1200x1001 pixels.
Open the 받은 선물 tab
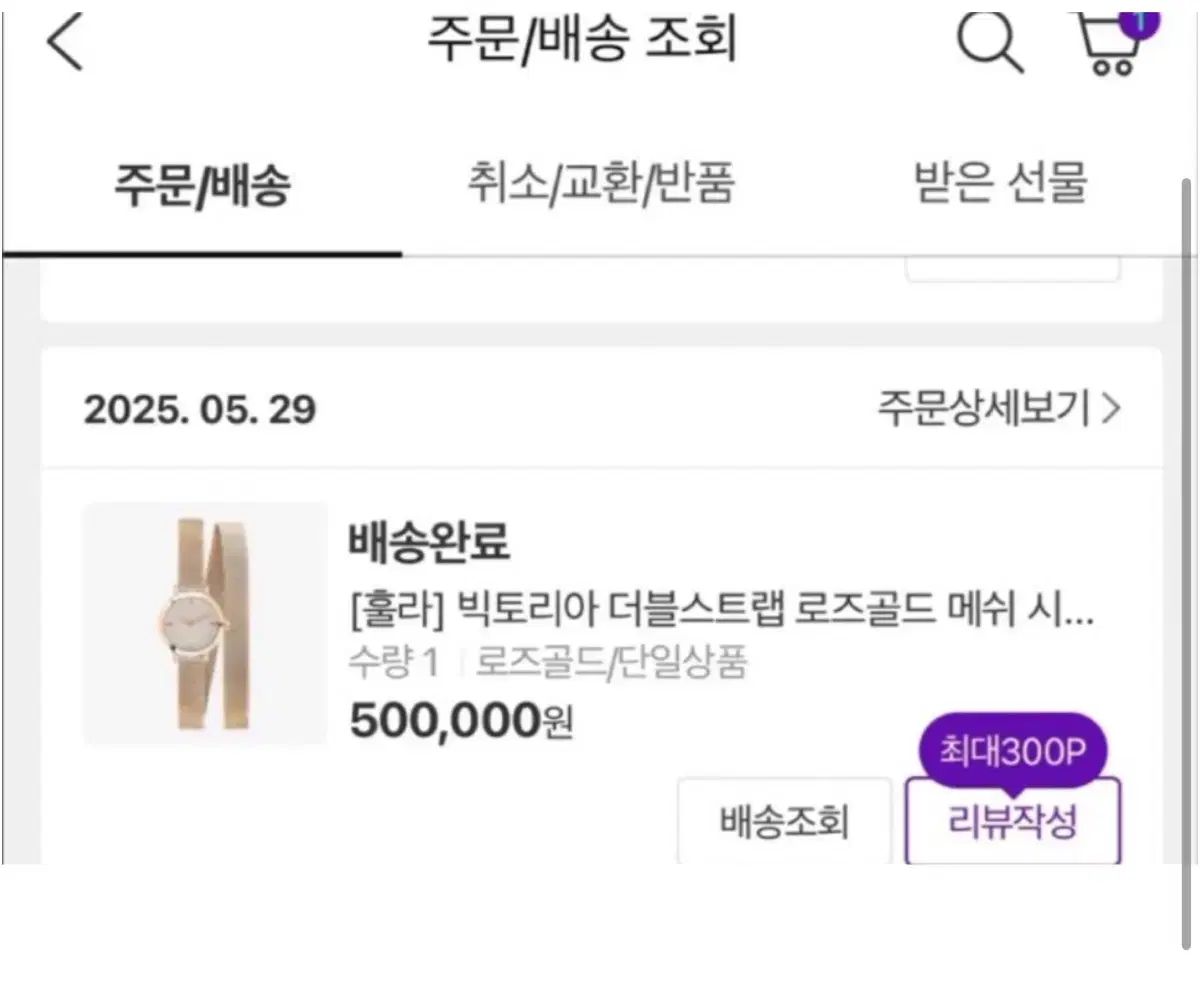point(1000,186)
